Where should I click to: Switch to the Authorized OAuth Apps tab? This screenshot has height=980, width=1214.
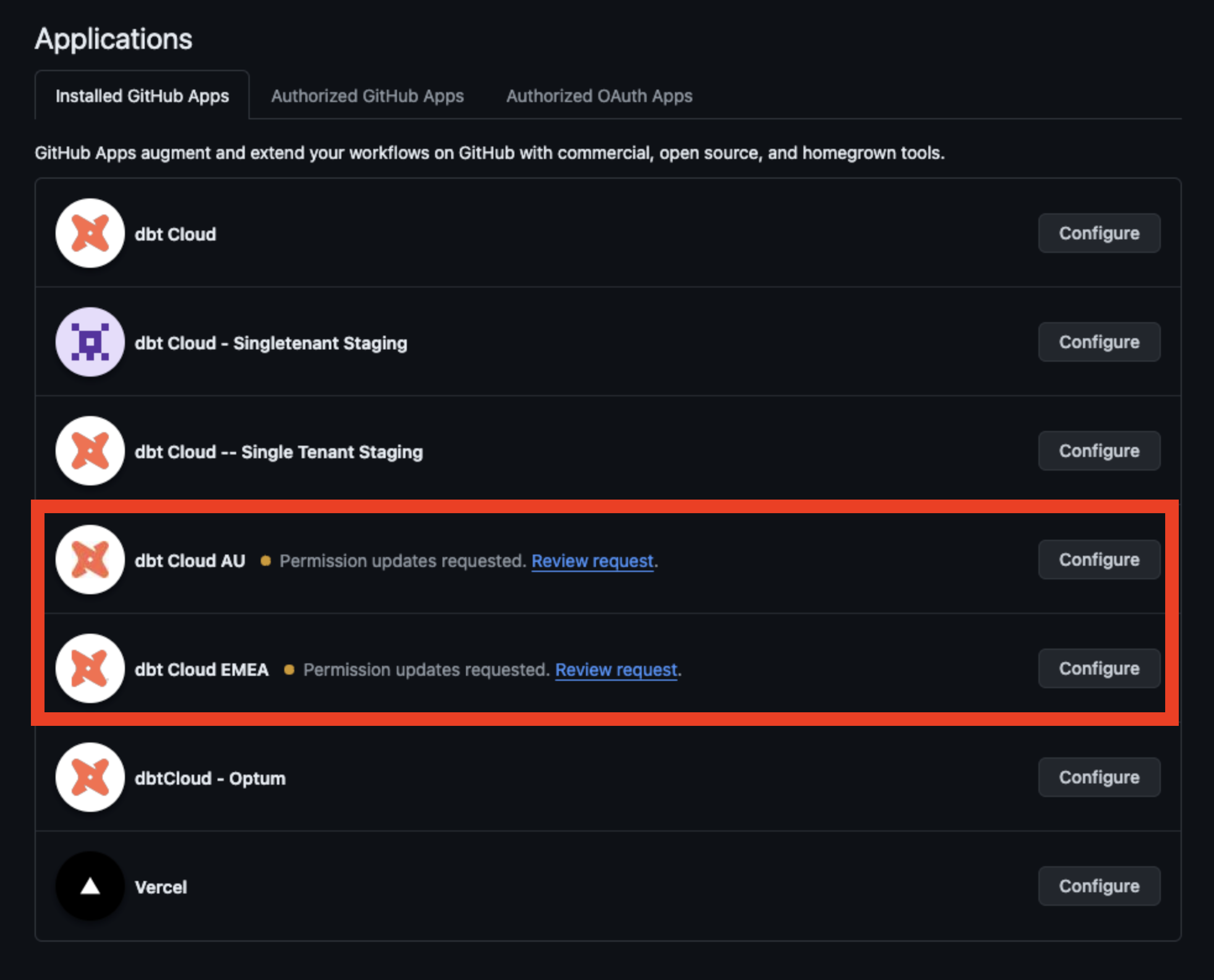599,96
